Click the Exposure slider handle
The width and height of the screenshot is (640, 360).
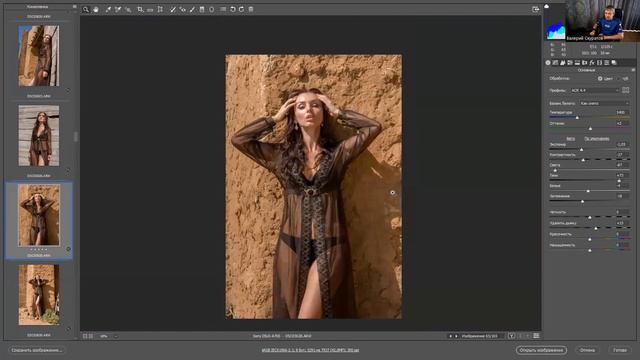tap(582, 149)
